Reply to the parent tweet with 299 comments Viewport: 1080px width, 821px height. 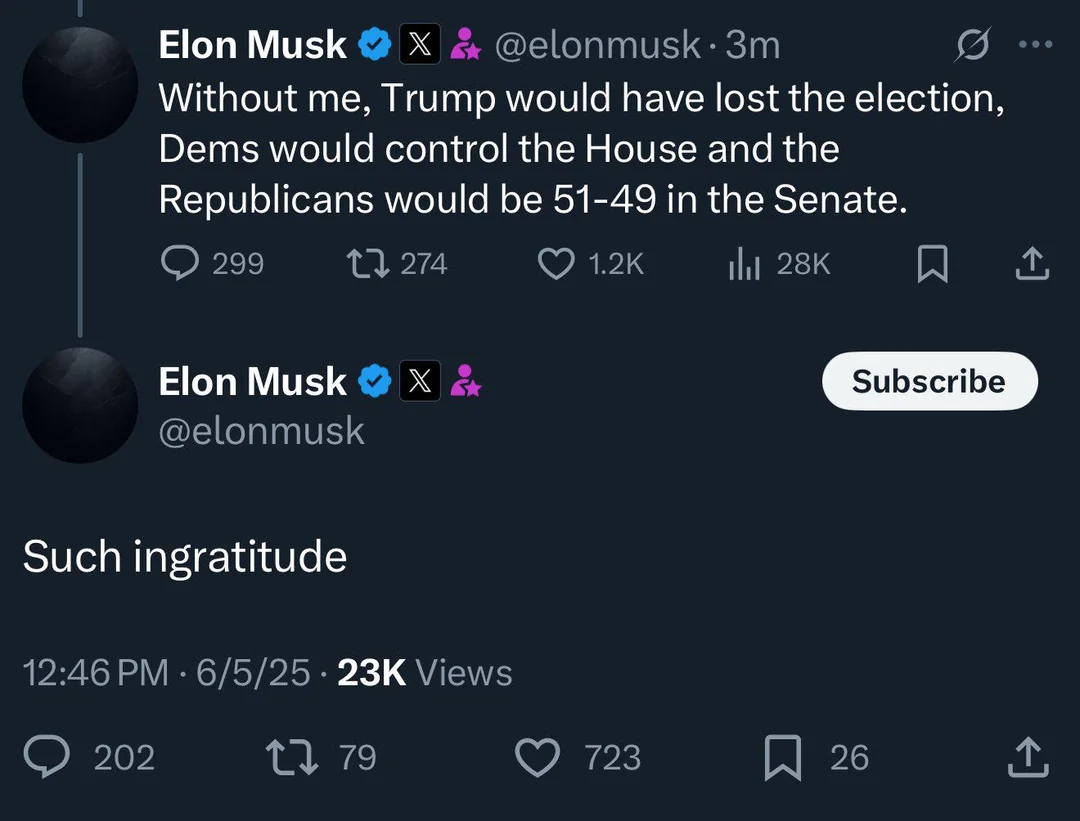tap(180, 264)
